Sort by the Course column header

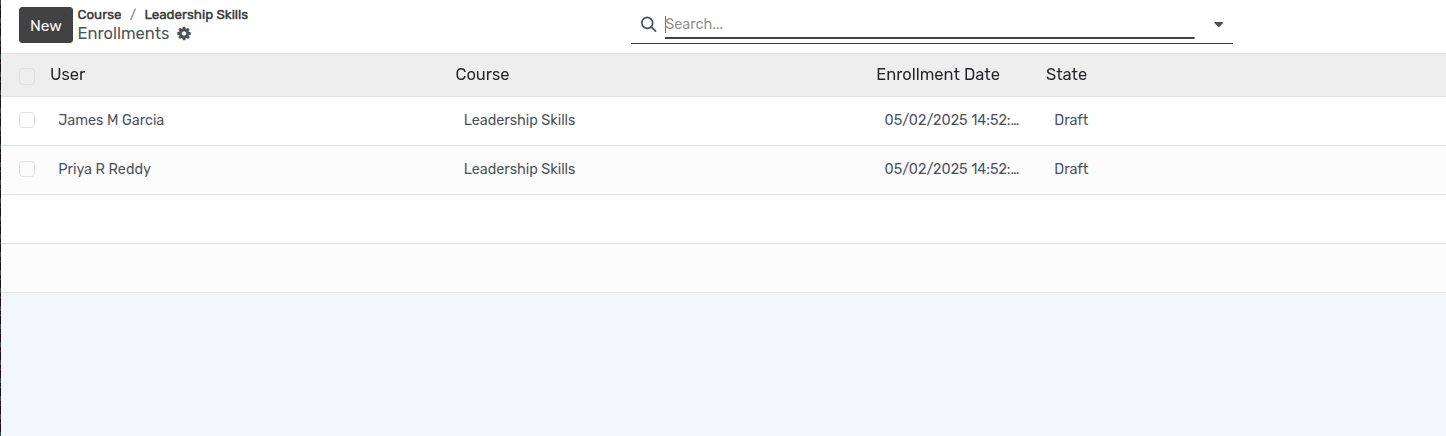pyautogui.click(x=482, y=74)
